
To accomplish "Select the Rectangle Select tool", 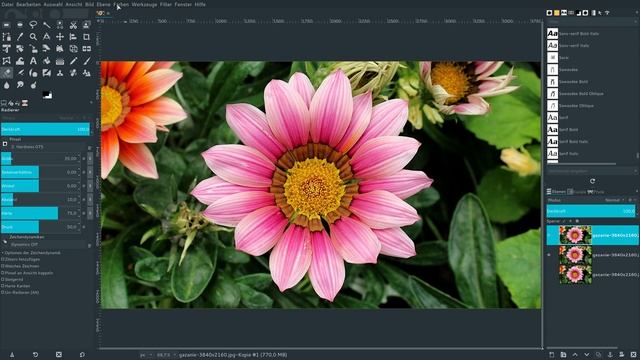I will pyautogui.click(x=7, y=25).
